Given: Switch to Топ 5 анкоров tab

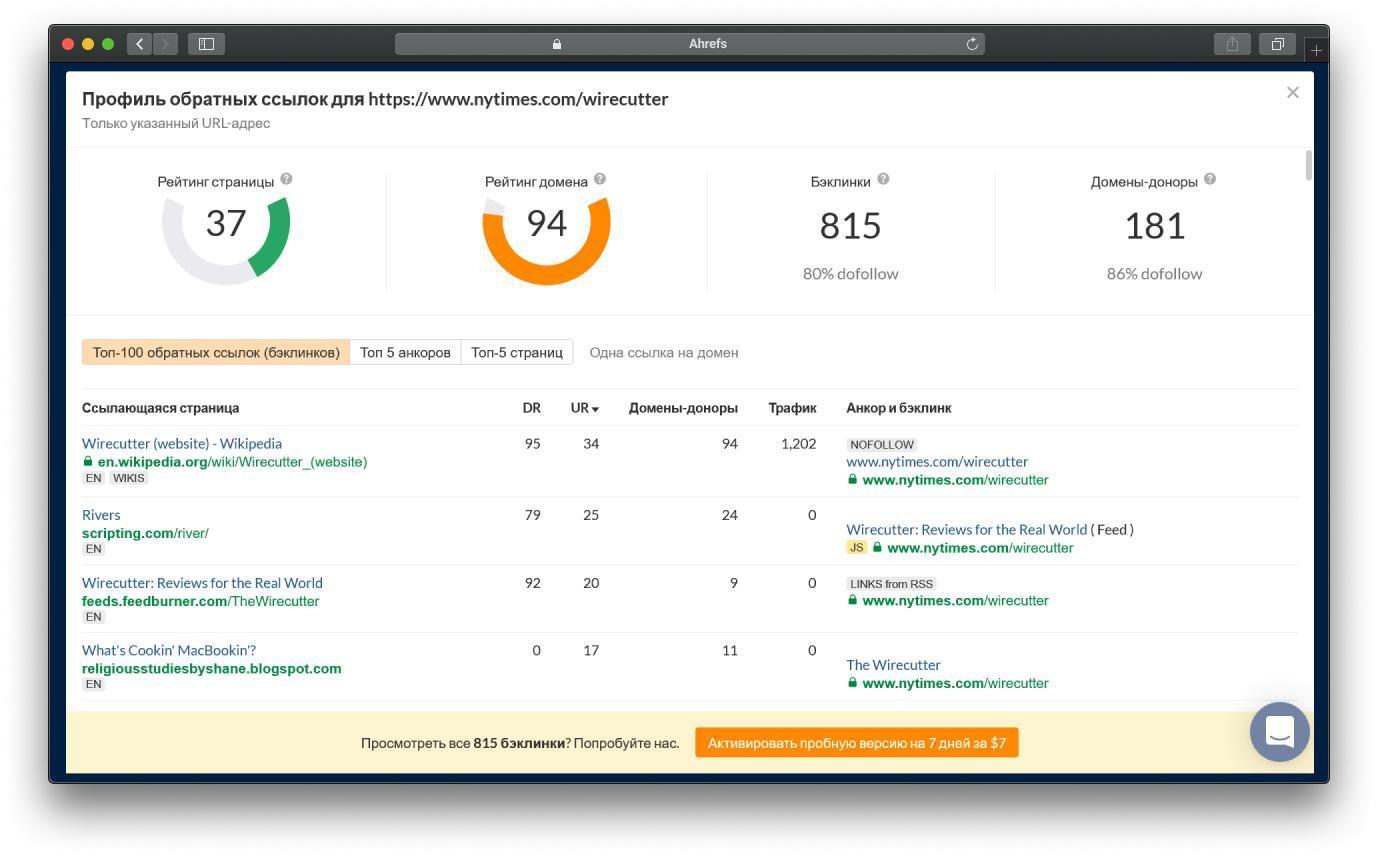Looking at the screenshot, I should coord(405,352).
